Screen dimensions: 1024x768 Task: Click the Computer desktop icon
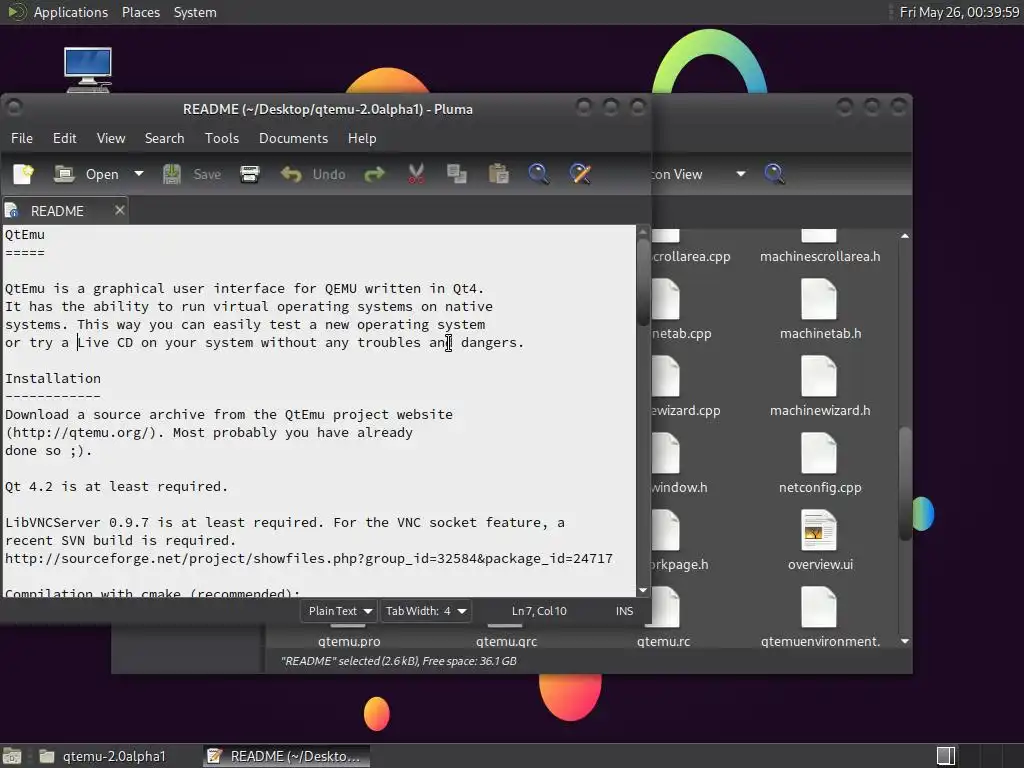88,69
